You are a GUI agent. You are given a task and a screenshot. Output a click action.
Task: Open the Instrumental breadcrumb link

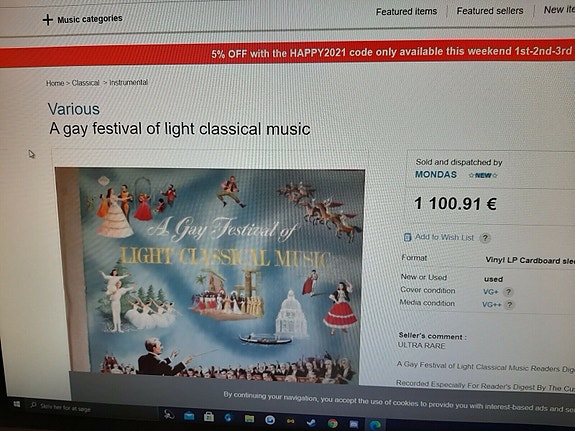[128, 82]
